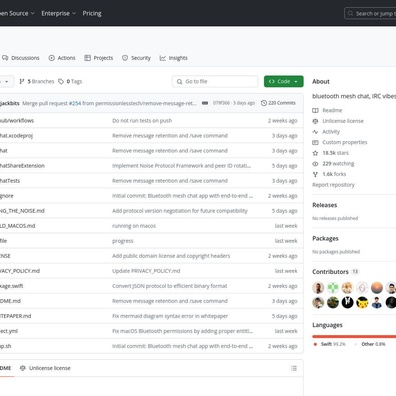The image size is (396, 396).
Task: View the 229 watching link
Action: point(338,164)
